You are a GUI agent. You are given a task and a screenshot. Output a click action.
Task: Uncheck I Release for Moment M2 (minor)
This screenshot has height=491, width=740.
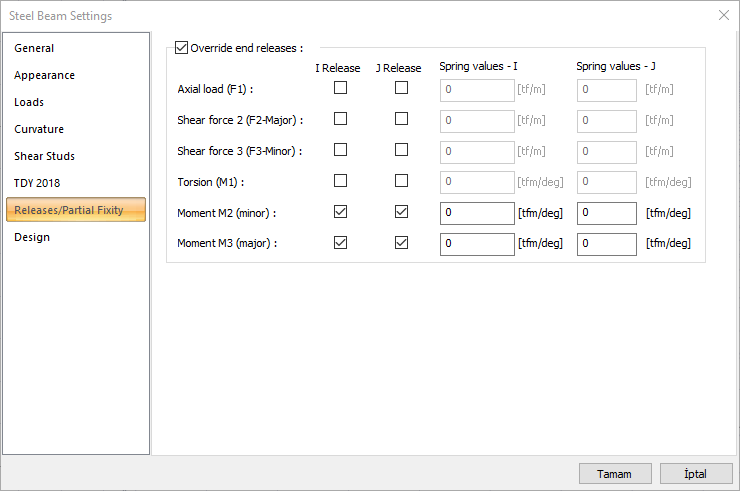pos(341,212)
